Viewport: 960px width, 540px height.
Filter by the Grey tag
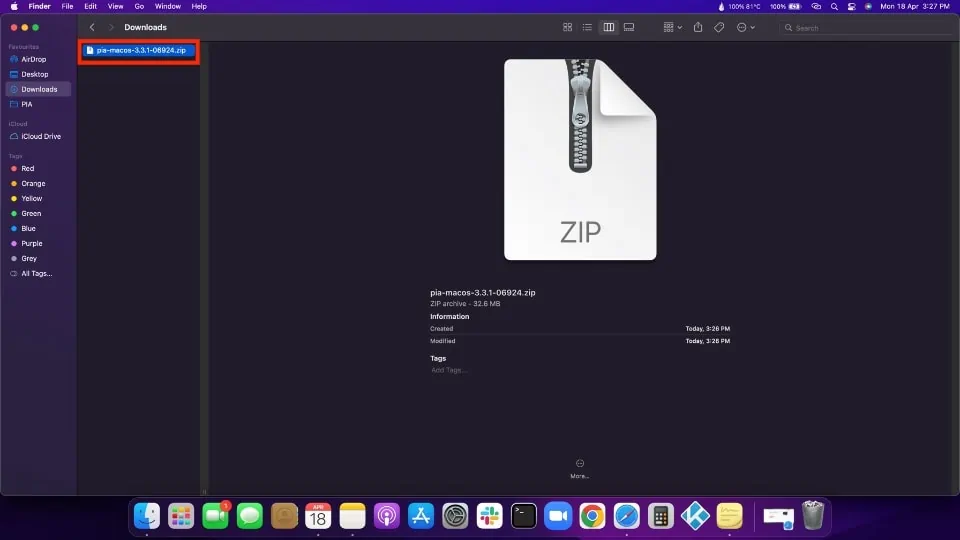click(x=29, y=258)
